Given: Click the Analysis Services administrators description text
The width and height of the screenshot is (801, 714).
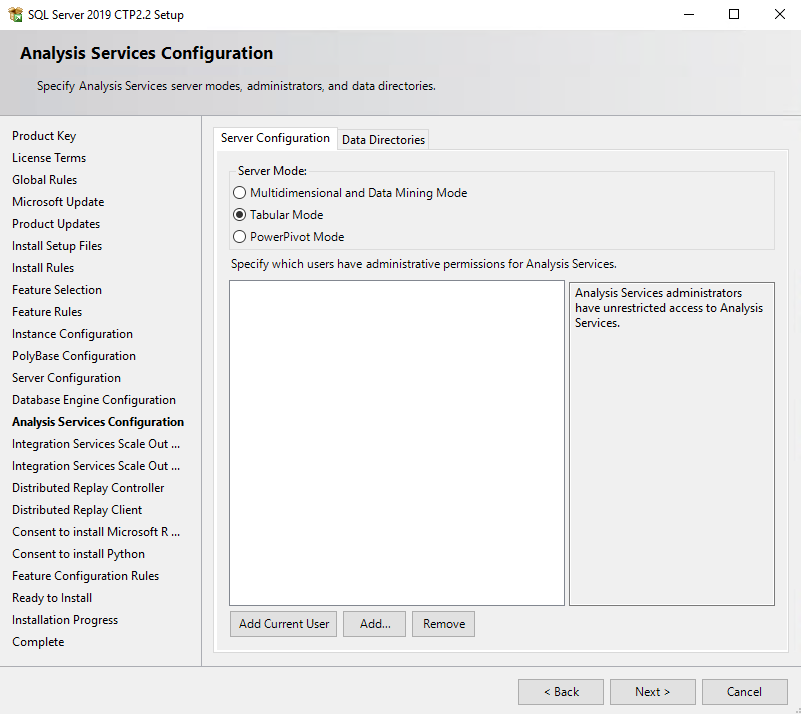Looking at the screenshot, I should click(x=669, y=307).
